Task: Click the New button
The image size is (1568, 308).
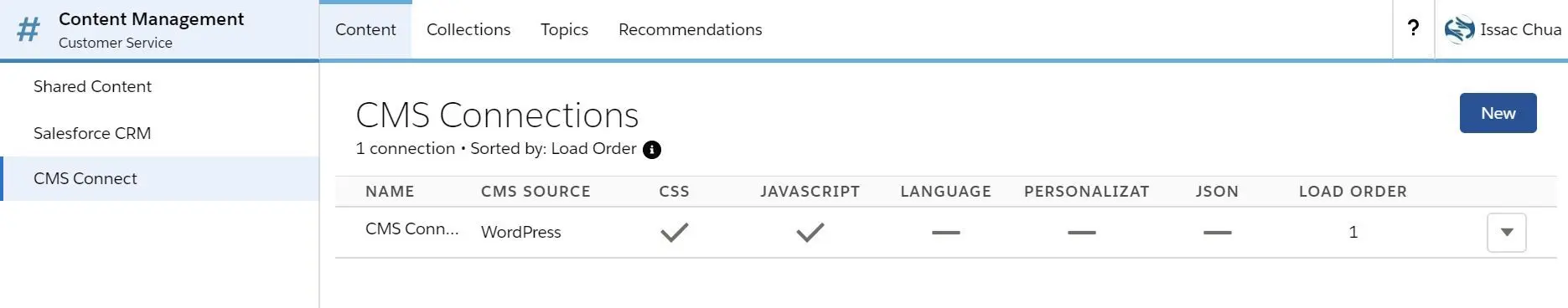Action: click(x=1498, y=113)
